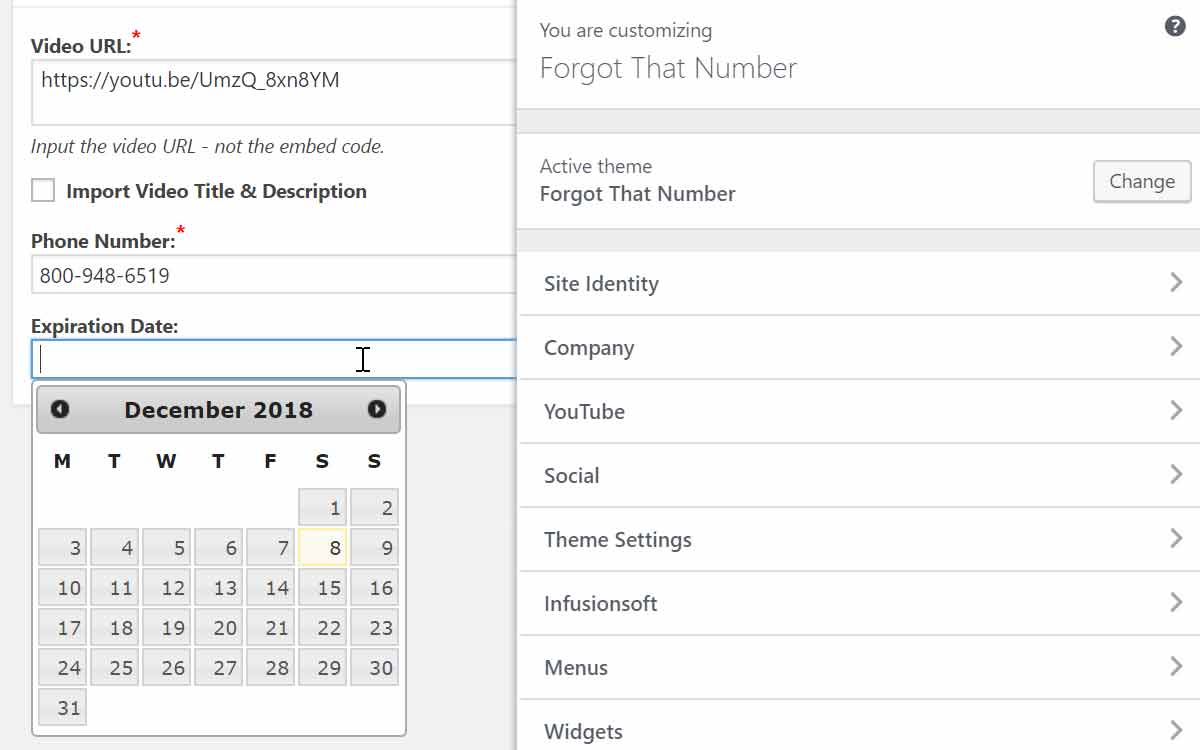1200x750 pixels.
Task: Focus the Expiration Date field
Action: pyautogui.click(x=273, y=359)
